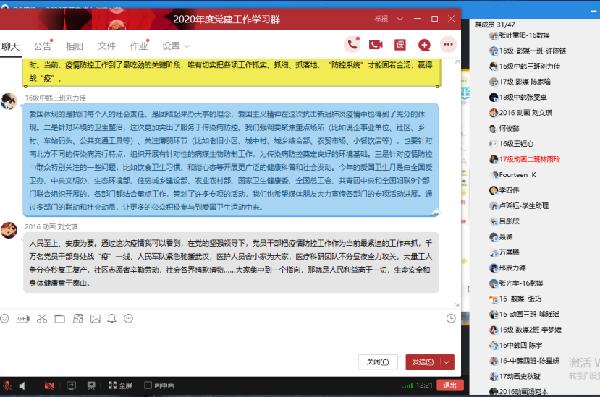Switch to the 公告 tab

click(x=42, y=46)
